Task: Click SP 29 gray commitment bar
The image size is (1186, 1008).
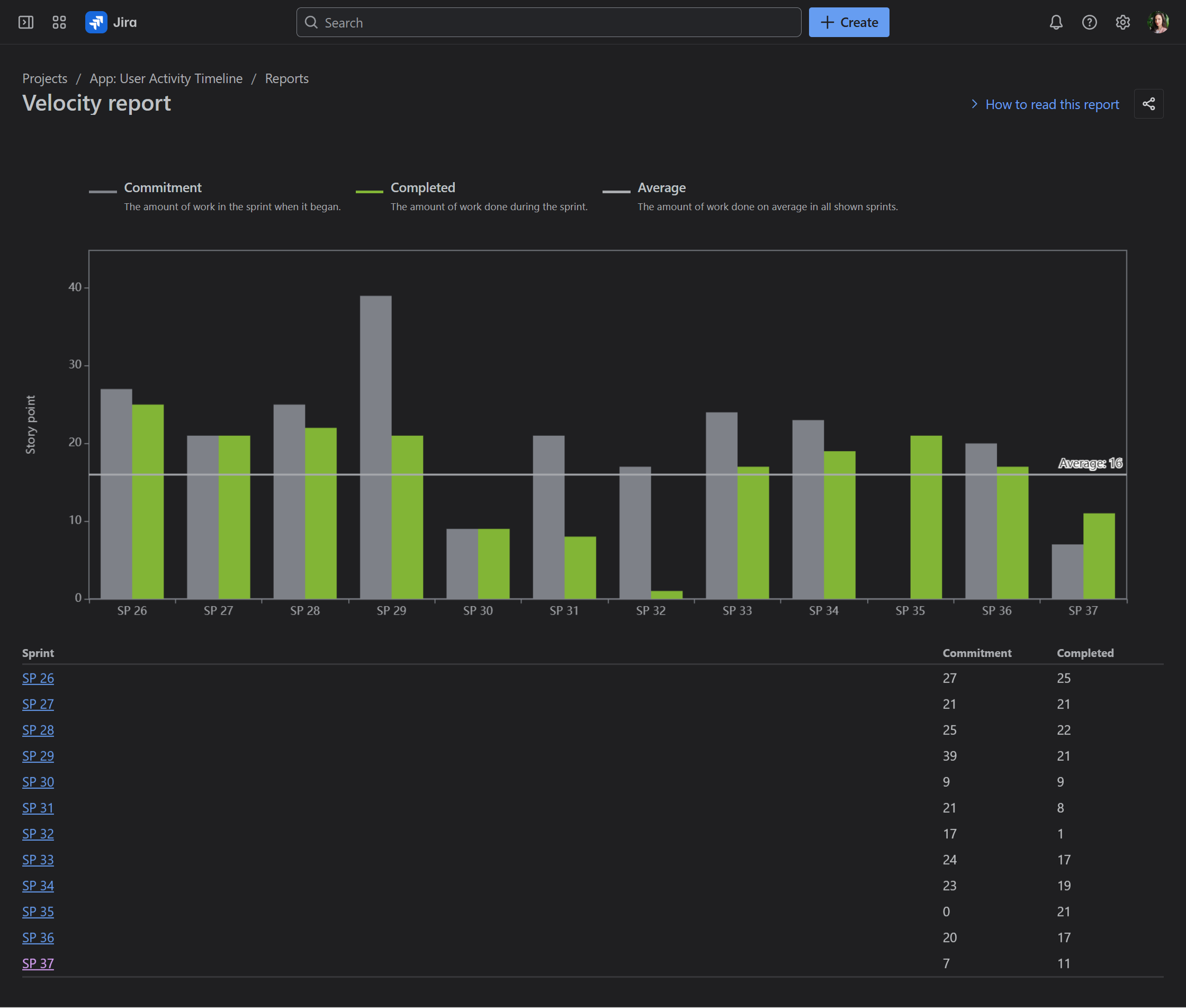Action: pyautogui.click(x=375, y=446)
